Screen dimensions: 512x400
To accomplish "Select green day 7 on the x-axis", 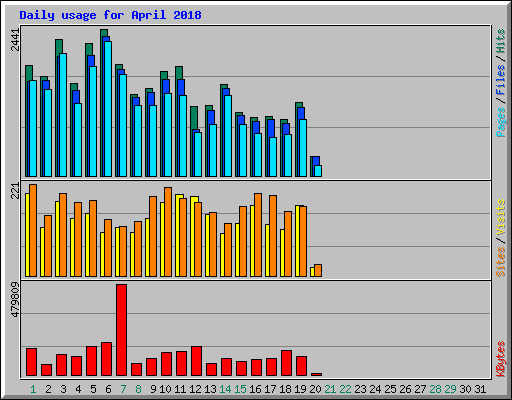I will pyautogui.click(x=123, y=389).
